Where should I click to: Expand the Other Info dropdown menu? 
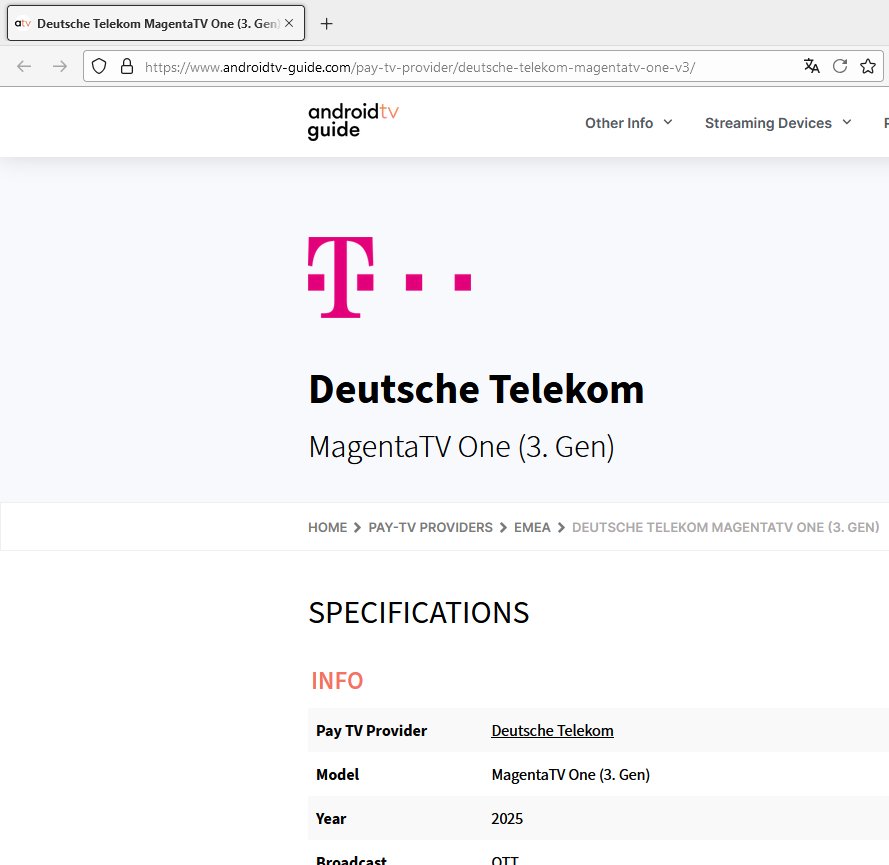628,123
